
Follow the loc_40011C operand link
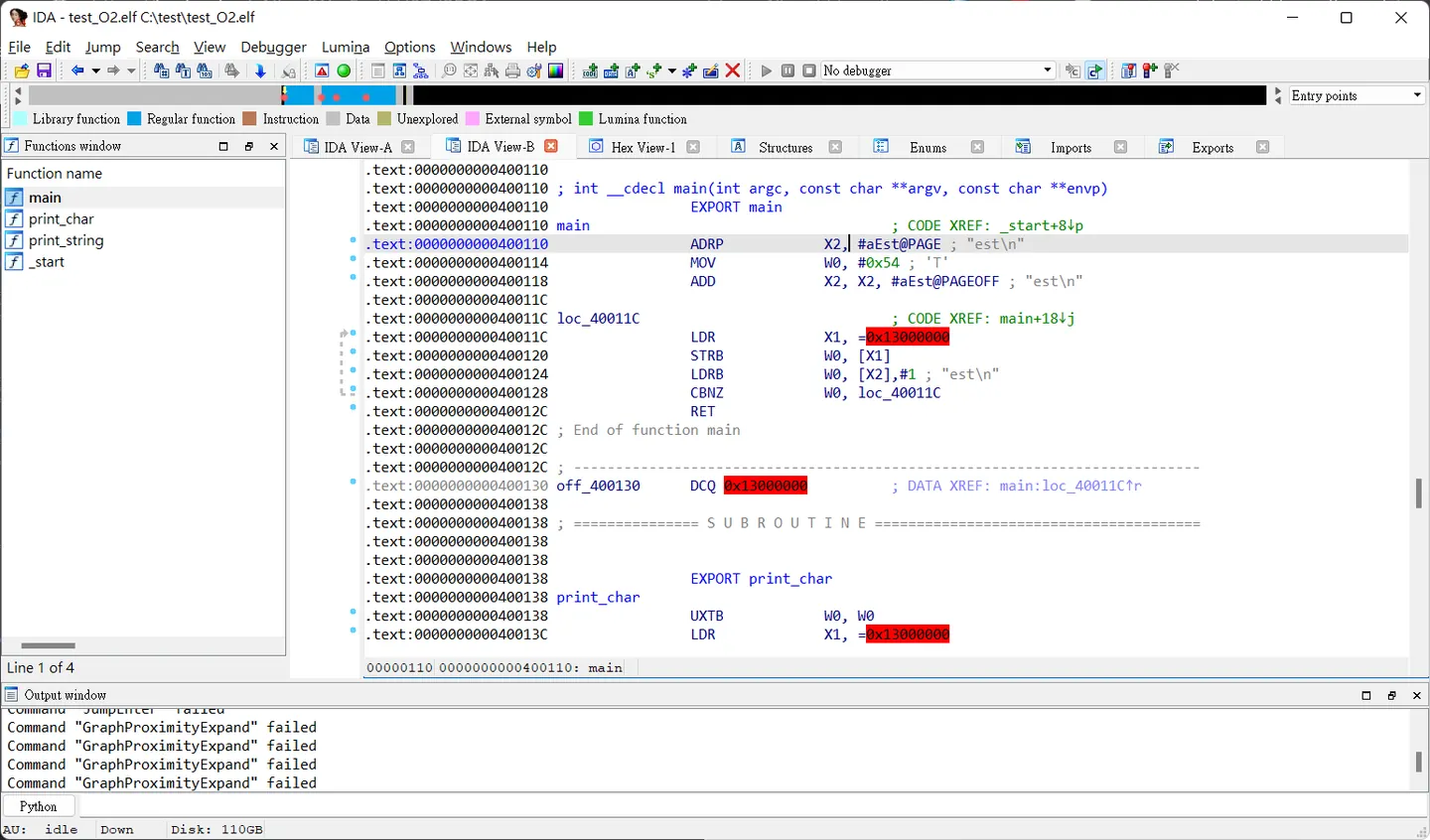pyautogui.click(x=899, y=393)
